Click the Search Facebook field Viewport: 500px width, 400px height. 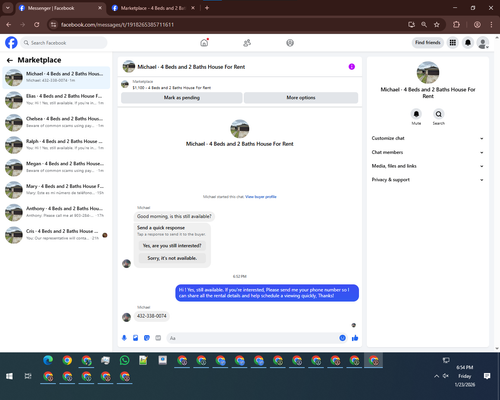[x=64, y=43]
